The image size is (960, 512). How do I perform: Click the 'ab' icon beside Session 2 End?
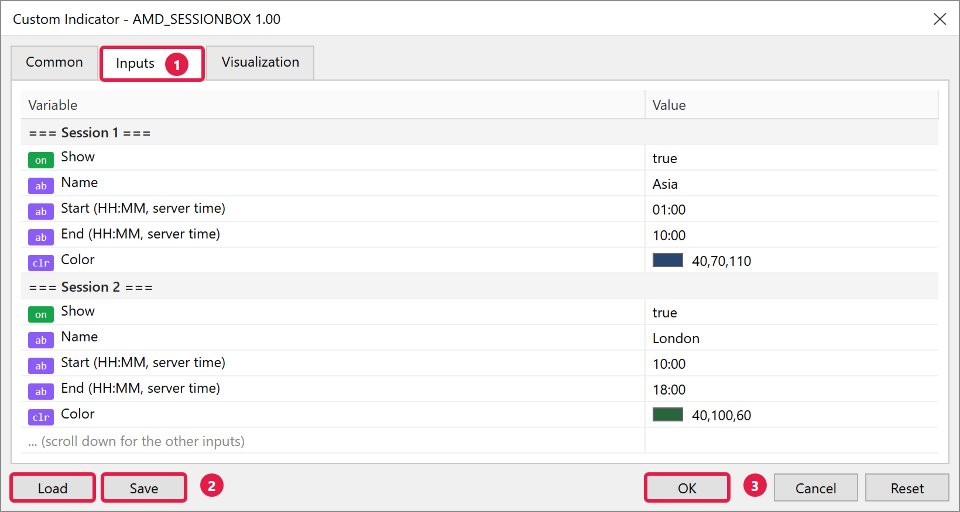coord(41,391)
